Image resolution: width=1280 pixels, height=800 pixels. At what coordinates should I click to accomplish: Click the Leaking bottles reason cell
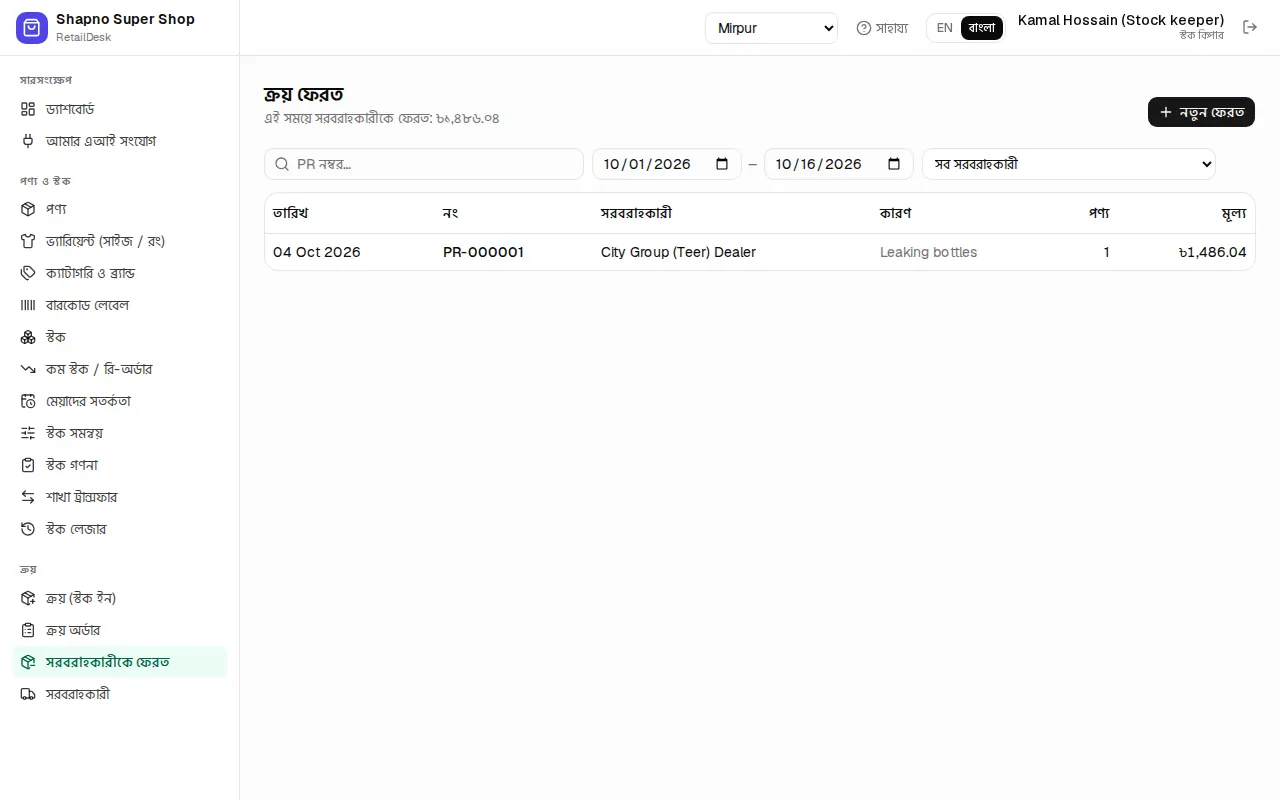(928, 252)
